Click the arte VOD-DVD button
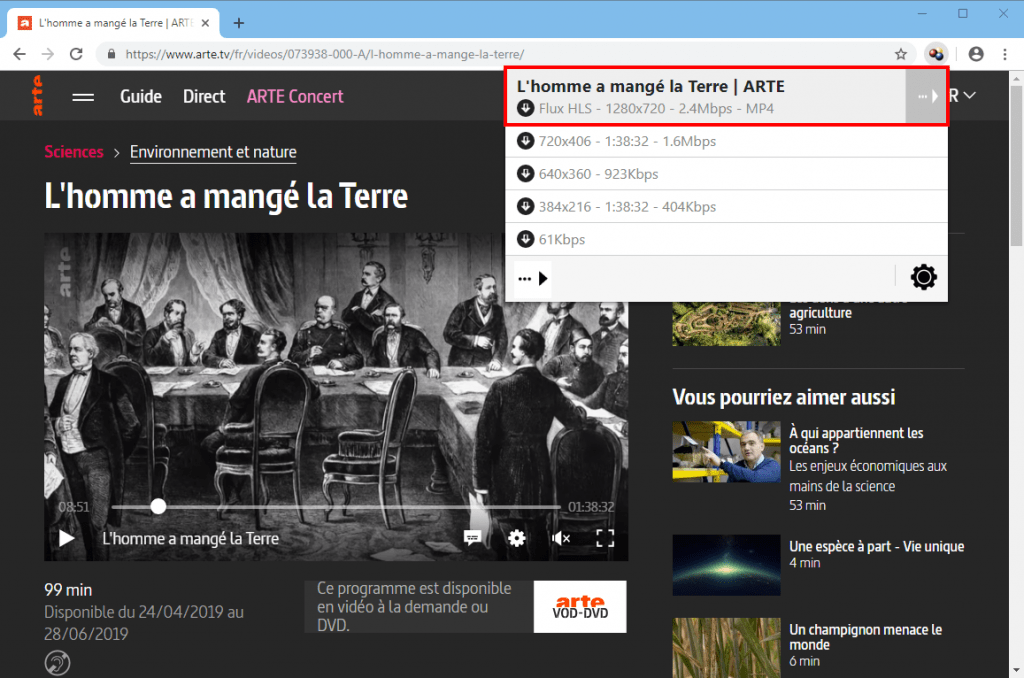1024x678 pixels. point(580,607)
